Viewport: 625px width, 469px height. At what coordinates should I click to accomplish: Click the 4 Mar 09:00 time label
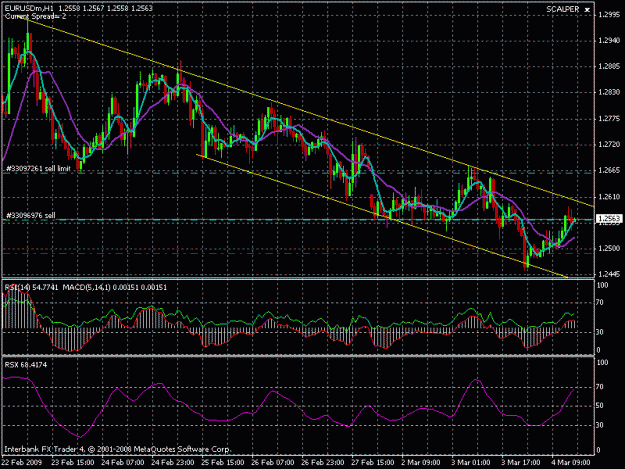click(x=571, y=463)
